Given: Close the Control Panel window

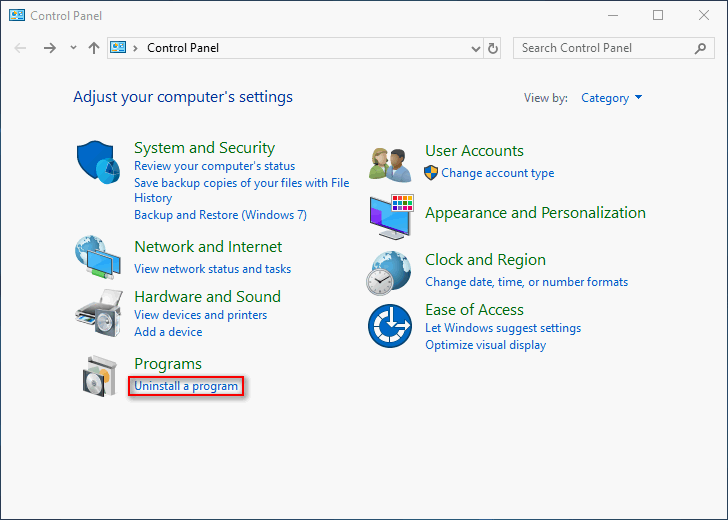Looking at the screenshot, I should [704, 15].
